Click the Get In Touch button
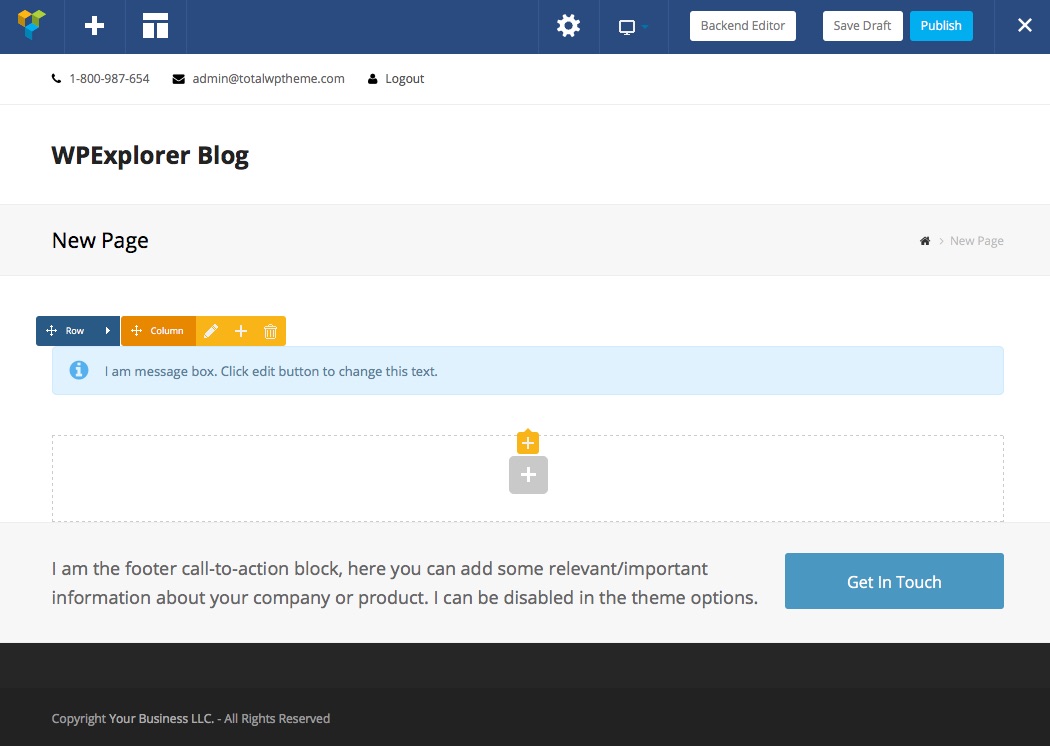 click(894, 581)
